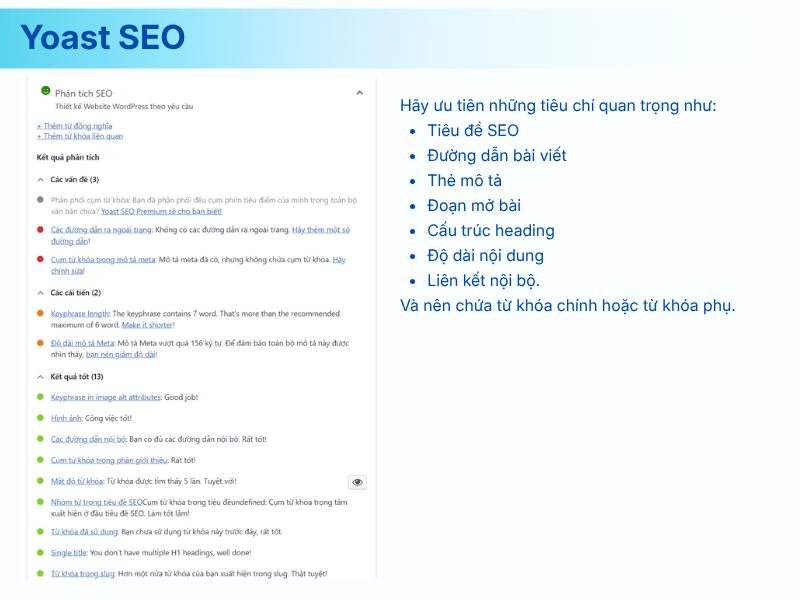Collapse the Phân tích SEO panel with the top chevron
The height and width of the screenshot is (600, 800).
point(359,92)
